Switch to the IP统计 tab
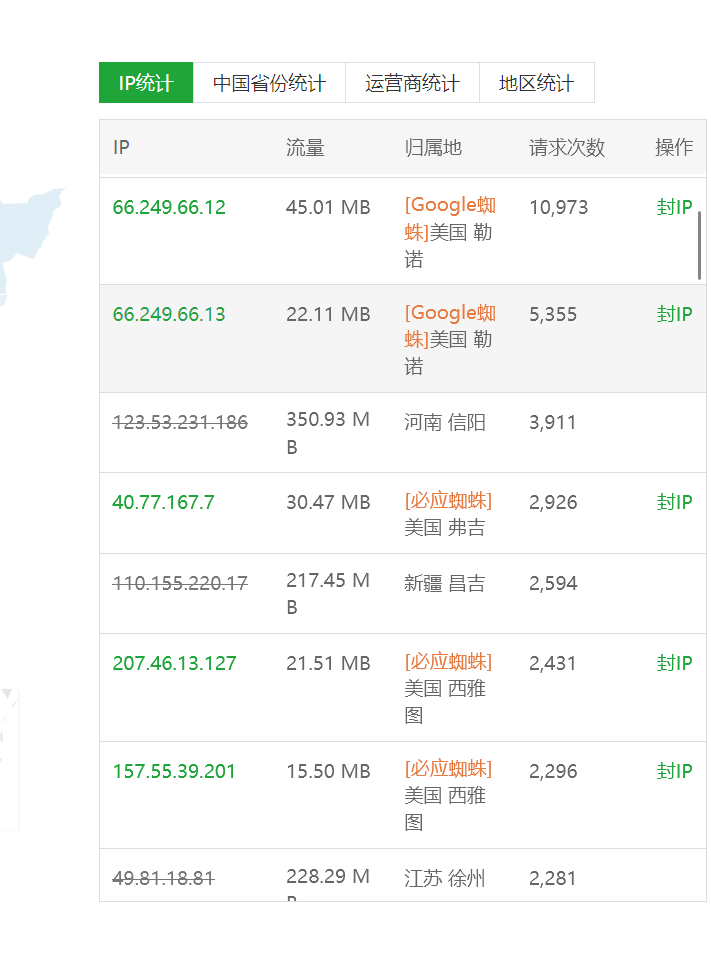The height and width of the screenshot is (964, 711). pyautogui.click(x=146, y=83)
